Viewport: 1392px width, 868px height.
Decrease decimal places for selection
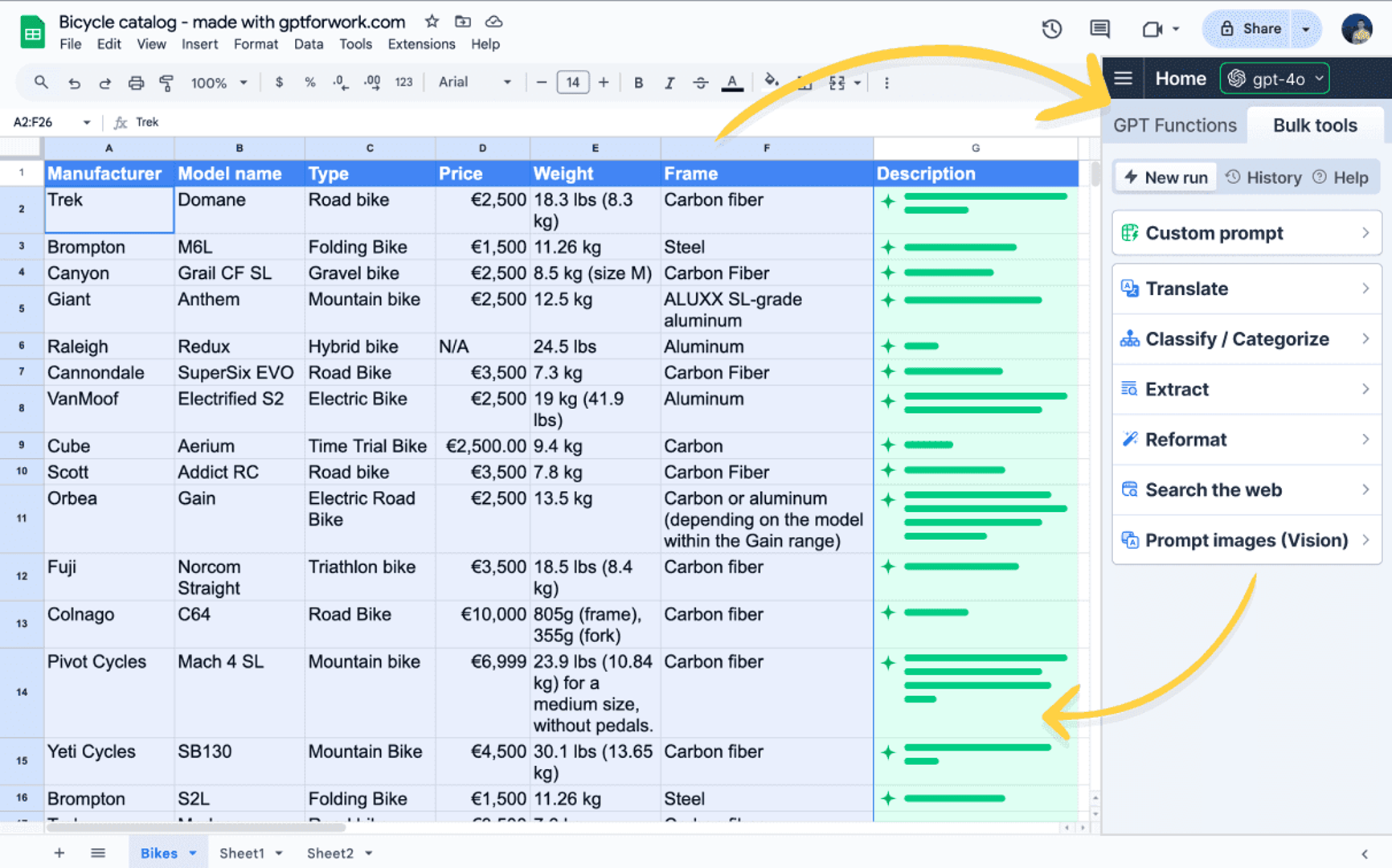coord(340,82)
